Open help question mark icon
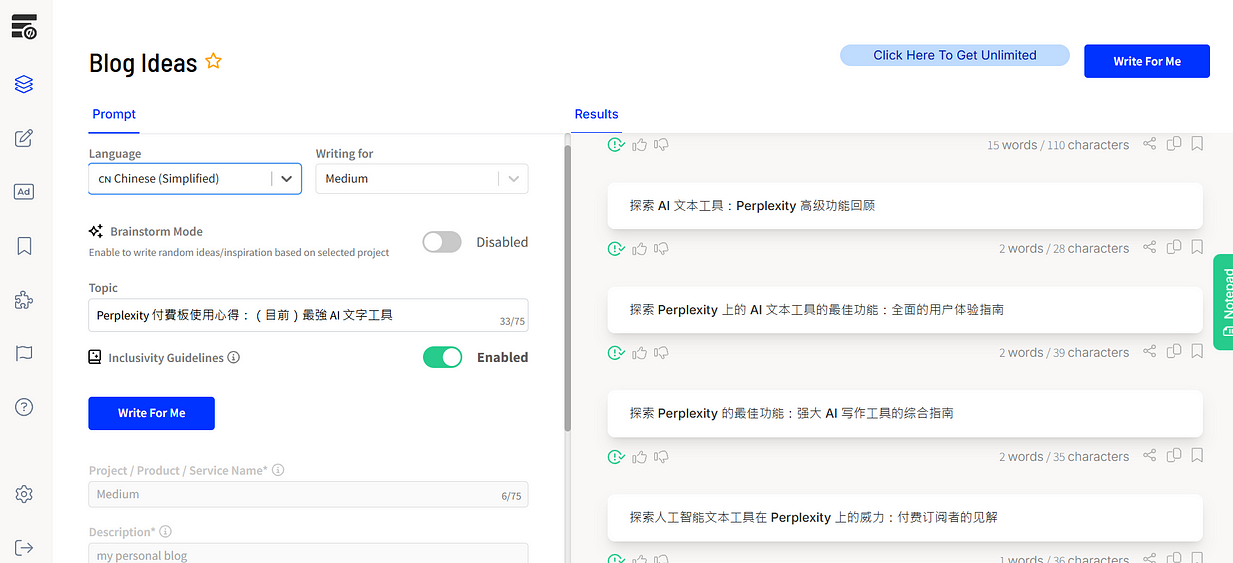 pyautogui.click(x=24, y=407)
